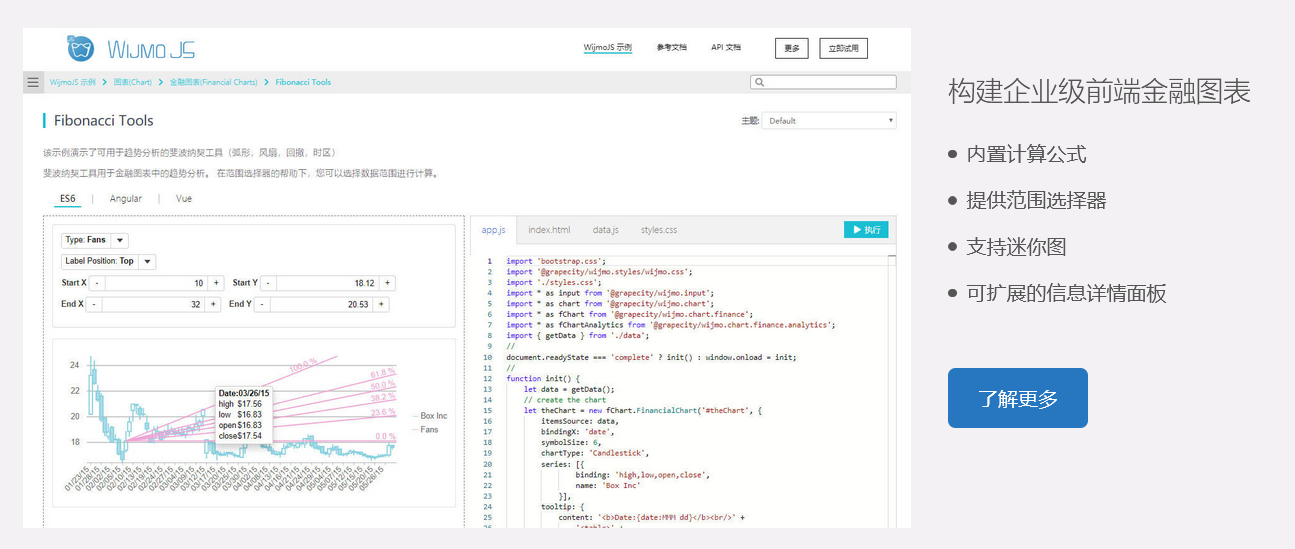Open the hamburger sidebar menu
Screen dimensions: 1295x549
33,82
